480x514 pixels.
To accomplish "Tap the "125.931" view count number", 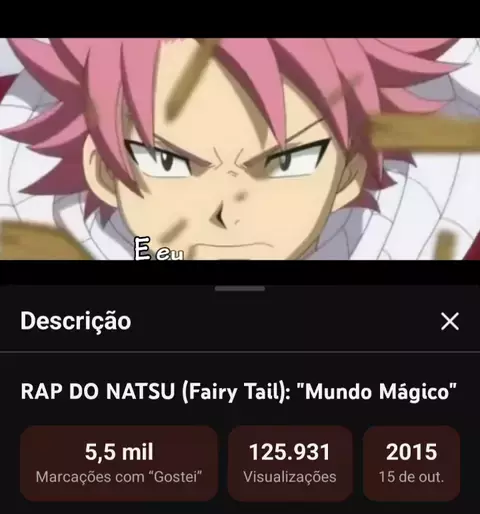I will pyautogui.click(x=290, y=452).
